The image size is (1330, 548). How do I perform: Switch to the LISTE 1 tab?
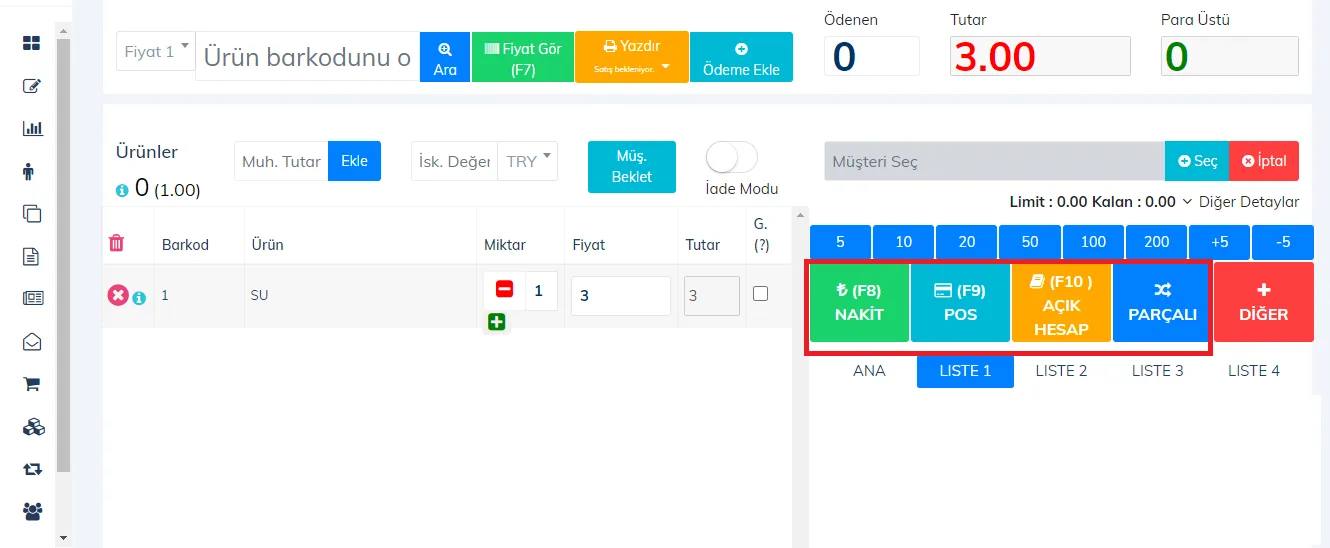tap(965, 370)
